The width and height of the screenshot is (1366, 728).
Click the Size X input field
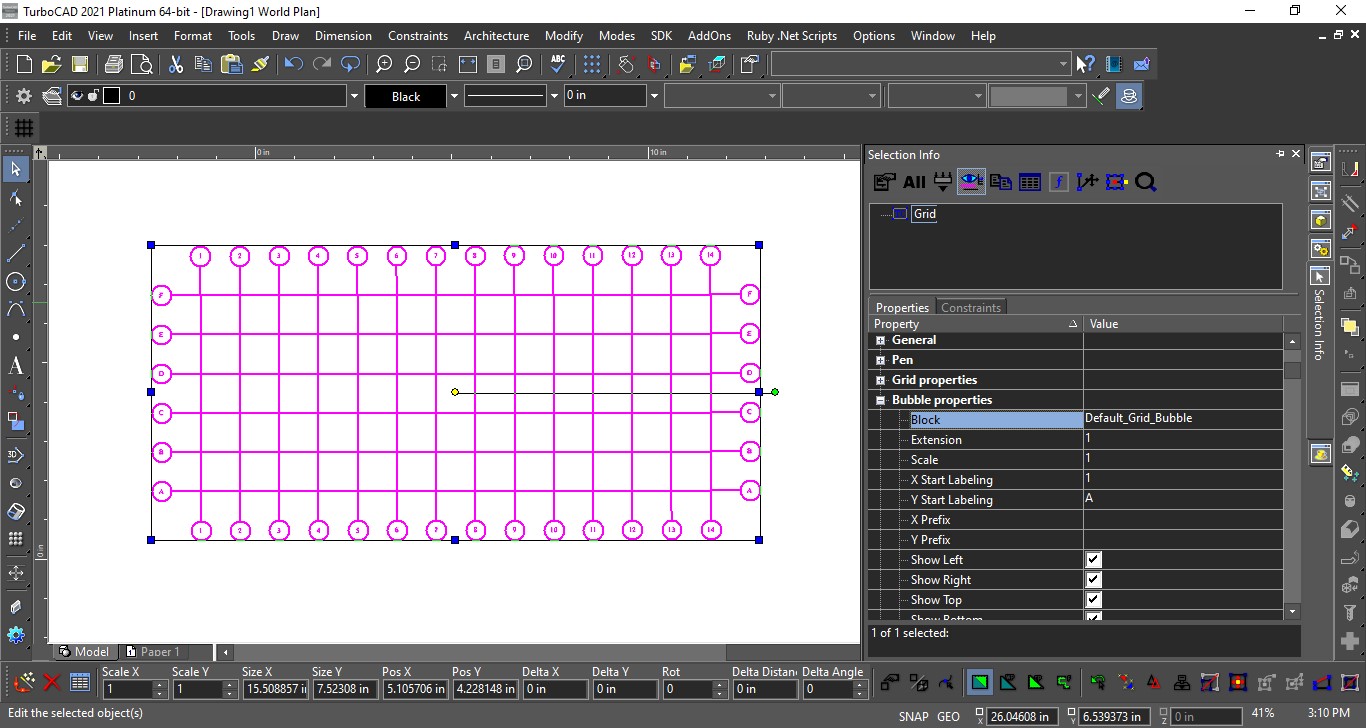[x=275, y=689]
